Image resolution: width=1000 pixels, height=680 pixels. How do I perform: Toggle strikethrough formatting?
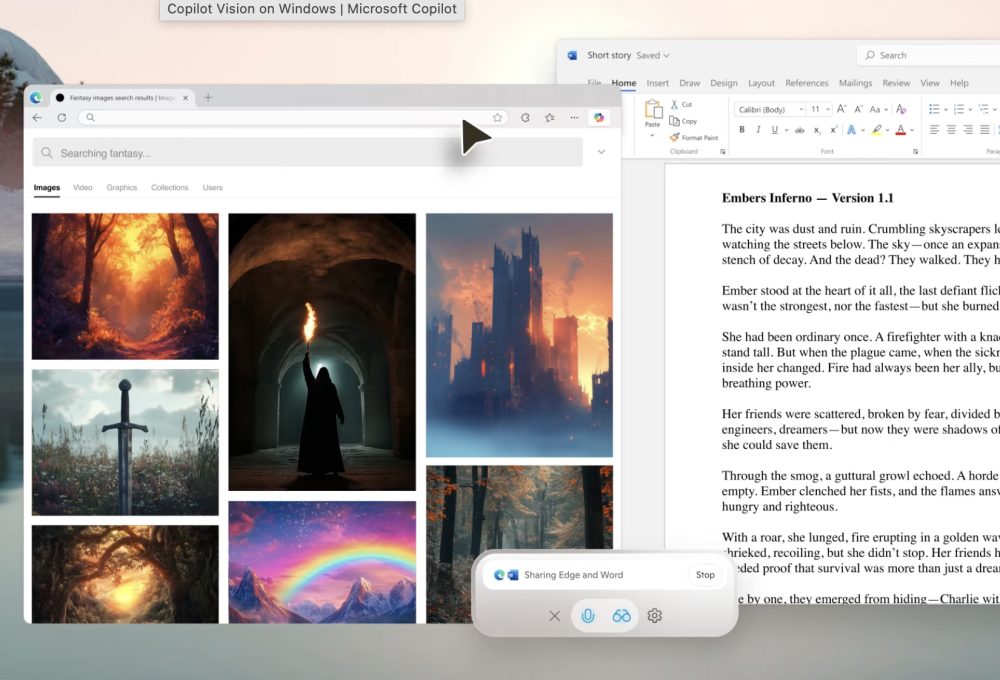point(800,129)
